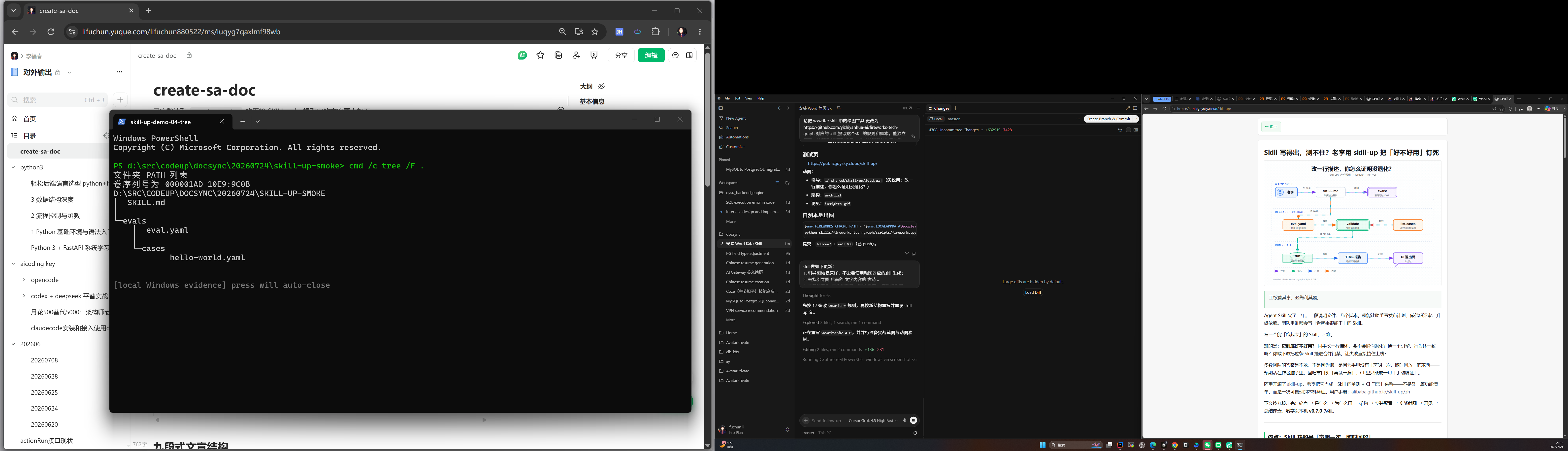Open Automations in Cursor sidebar
This screenshot has height=451, width=1568.
click(x=737, y=137)
